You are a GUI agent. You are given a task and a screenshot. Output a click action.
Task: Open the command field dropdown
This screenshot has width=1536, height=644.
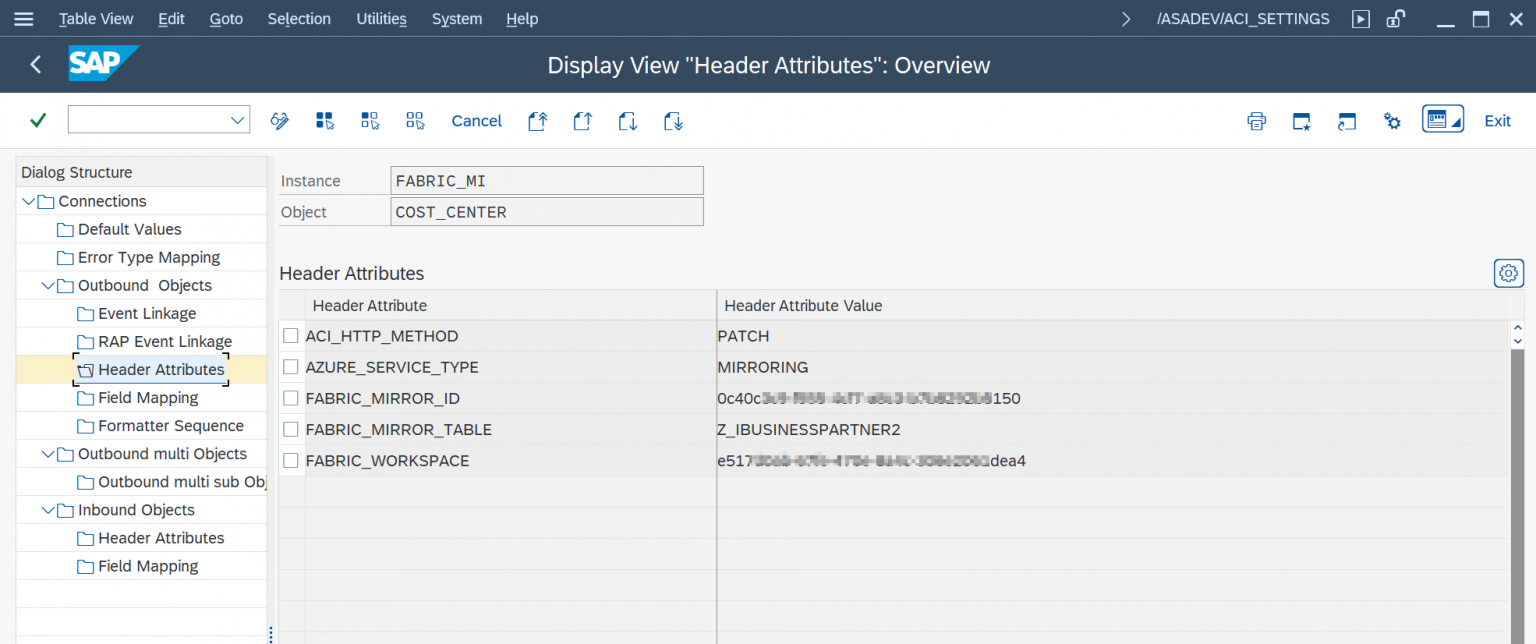tap(237, 120)
